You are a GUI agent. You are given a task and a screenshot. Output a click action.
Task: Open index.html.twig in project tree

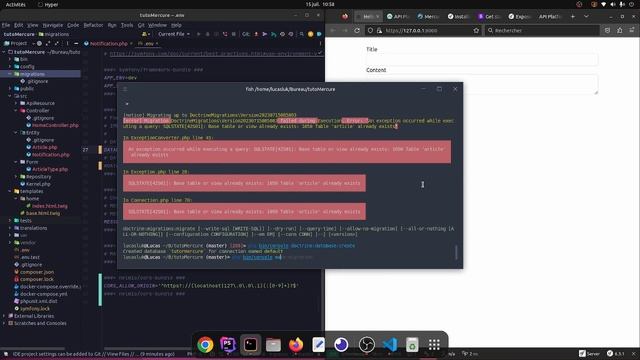(x=50, y=206)
